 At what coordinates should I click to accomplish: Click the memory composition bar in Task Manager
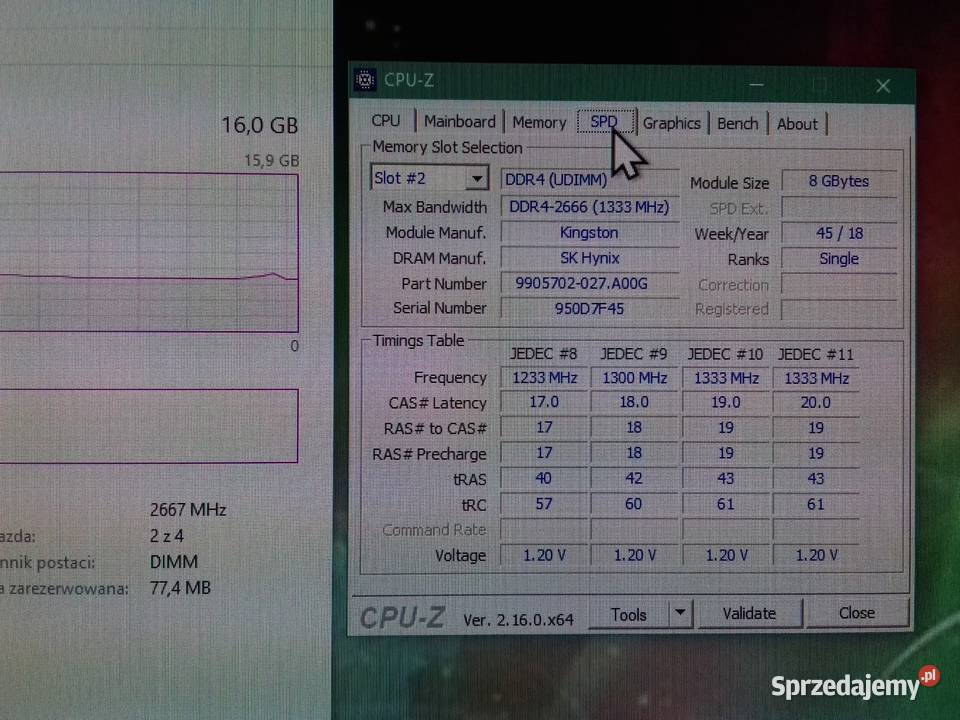(x=149, y=426)
